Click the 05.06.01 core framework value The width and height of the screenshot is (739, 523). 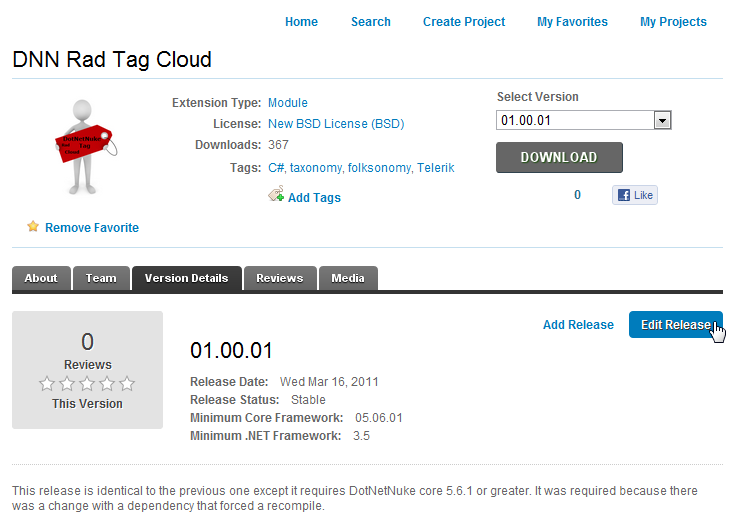click(379, 418)
